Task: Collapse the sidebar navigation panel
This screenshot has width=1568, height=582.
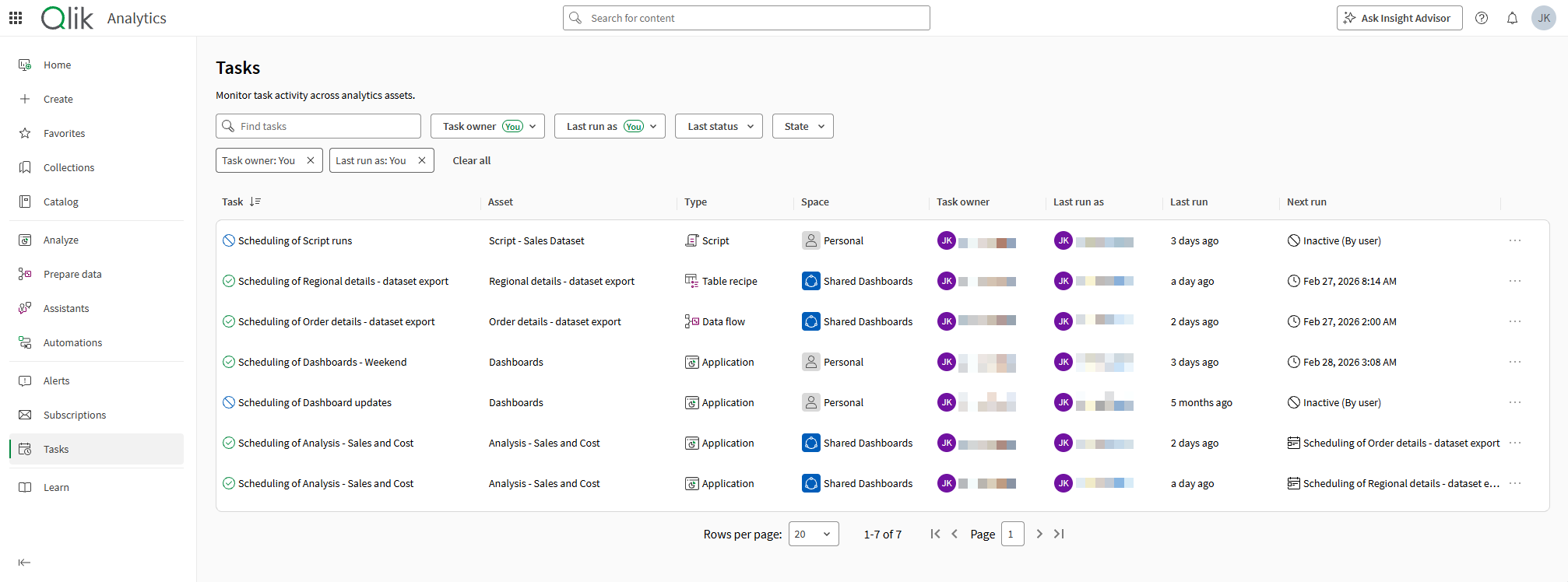Action: tap(24, 563)
